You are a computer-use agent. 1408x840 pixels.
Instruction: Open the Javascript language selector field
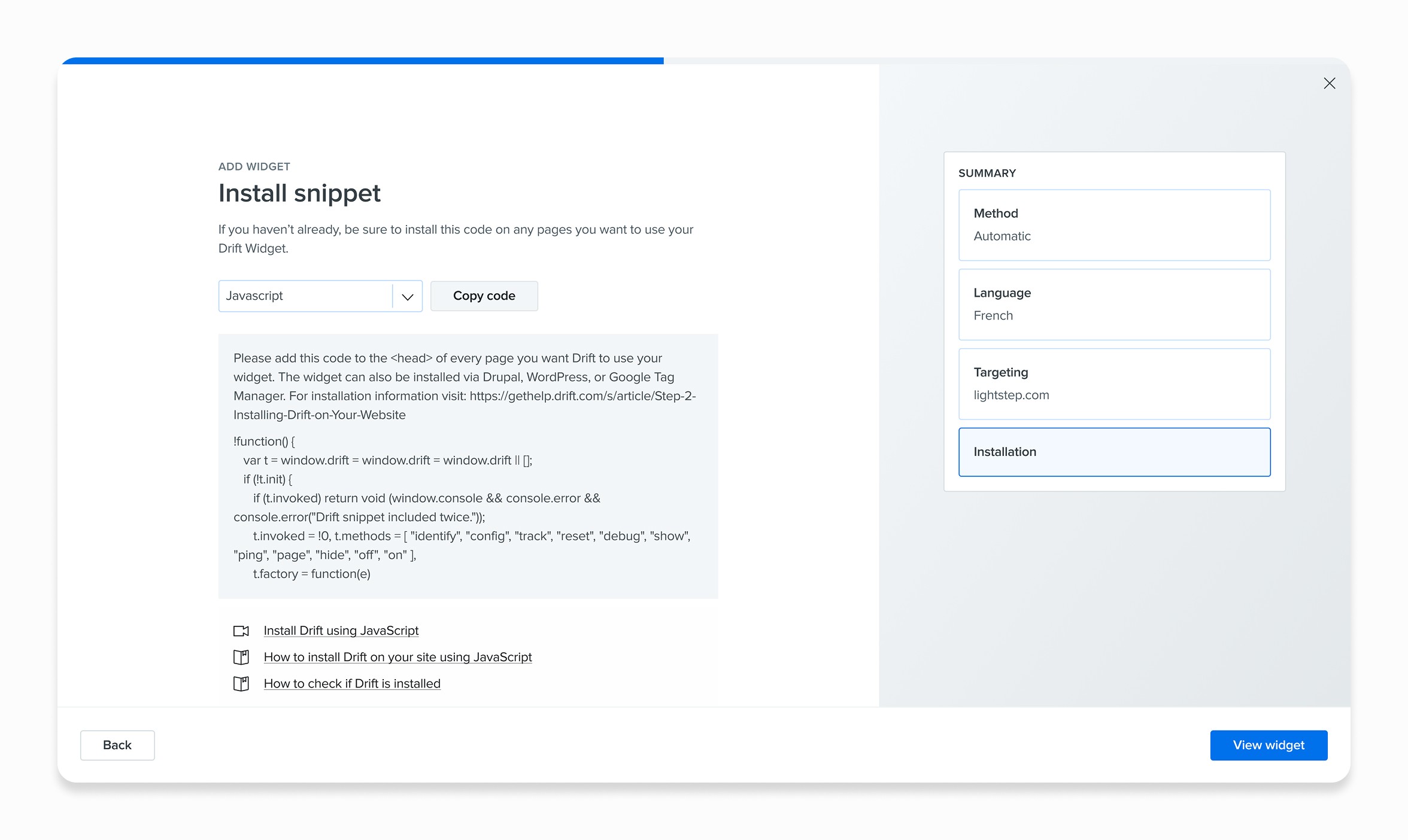coord(305,296)
